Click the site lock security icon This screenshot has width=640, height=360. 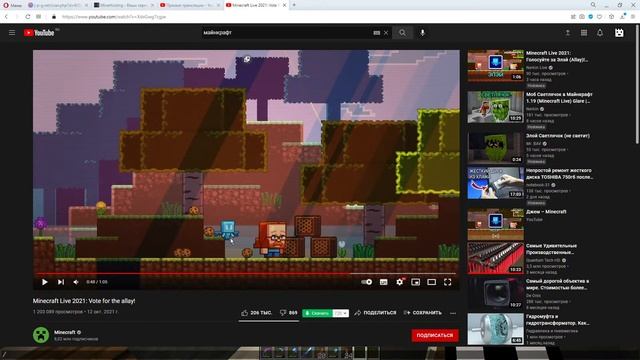pos(53,17)
